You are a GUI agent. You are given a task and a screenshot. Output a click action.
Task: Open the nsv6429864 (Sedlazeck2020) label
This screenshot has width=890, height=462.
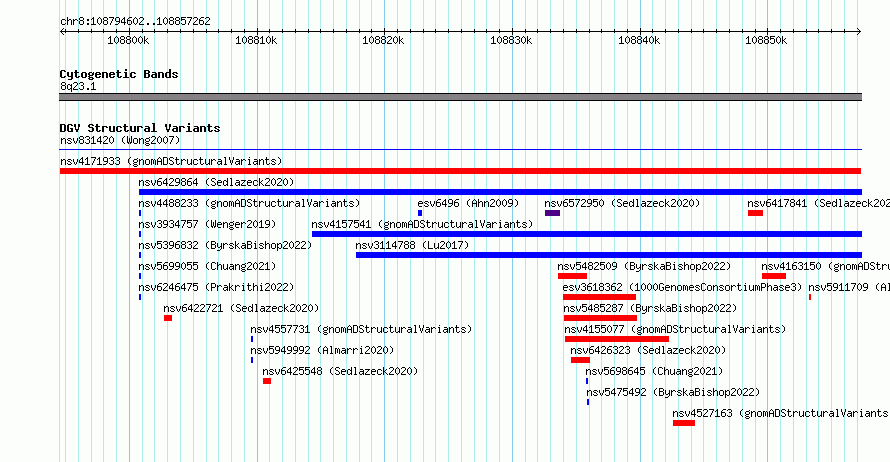pyautogui.click(x=216, y=182)
